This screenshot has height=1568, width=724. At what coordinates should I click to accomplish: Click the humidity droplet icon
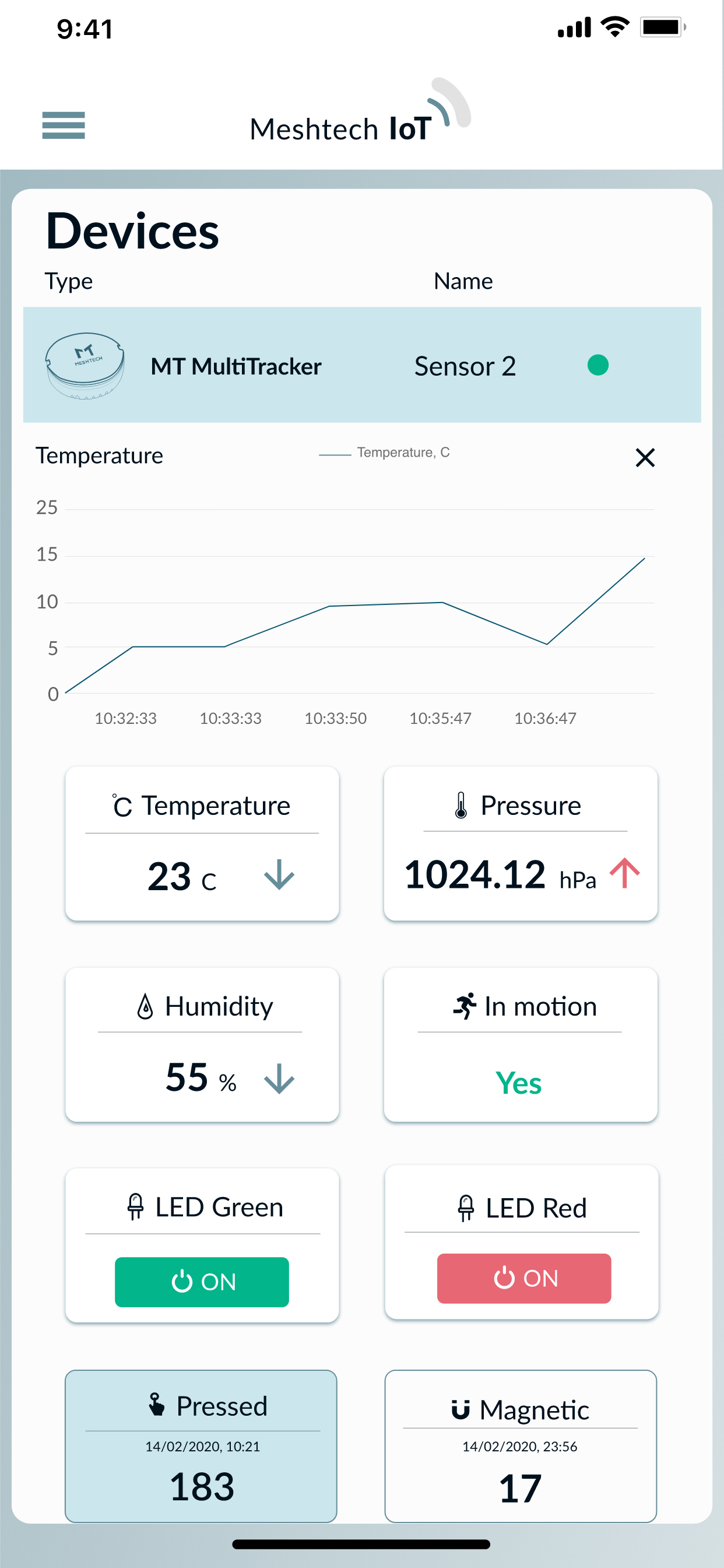pyautogui.click(x=144, y=1006)
